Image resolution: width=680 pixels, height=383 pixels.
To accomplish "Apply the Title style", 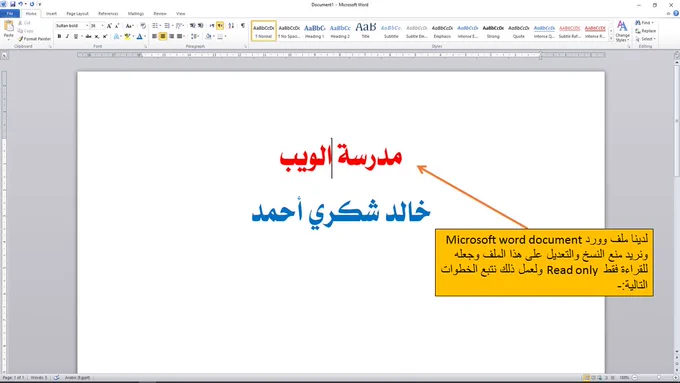I will click(x=366, y=31).
